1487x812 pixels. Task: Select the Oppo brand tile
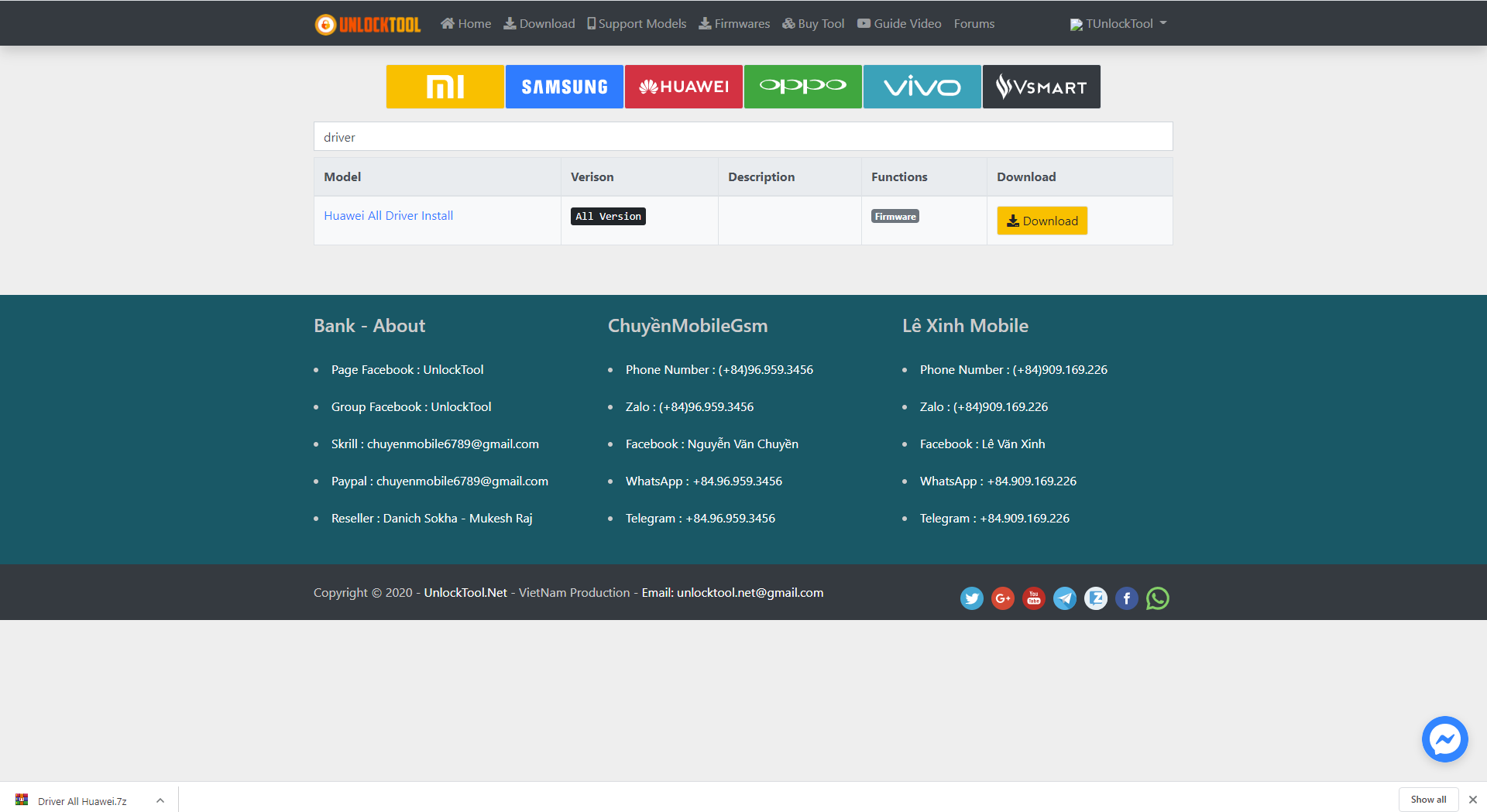click(803, 87)
